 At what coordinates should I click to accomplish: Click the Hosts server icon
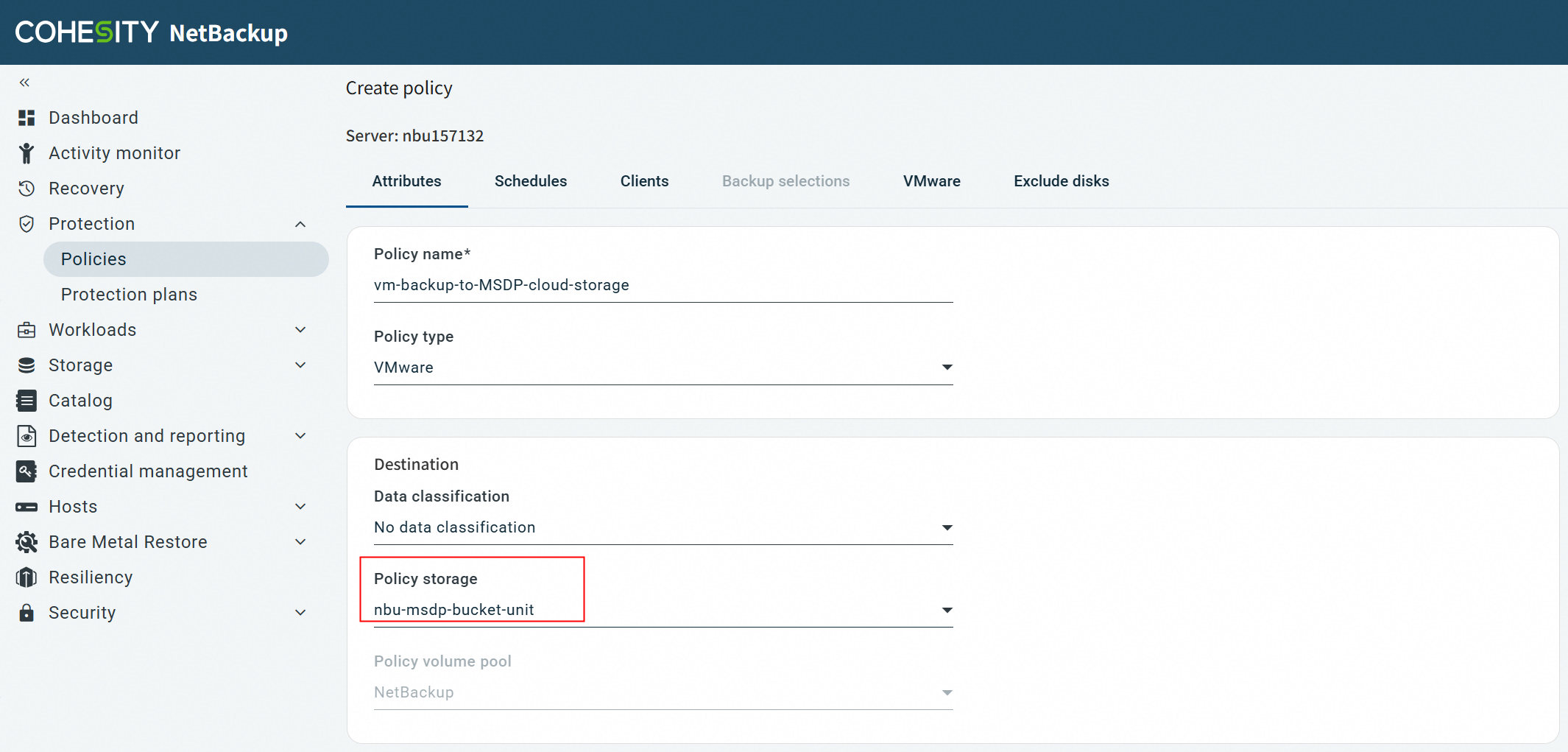[27, 507]
